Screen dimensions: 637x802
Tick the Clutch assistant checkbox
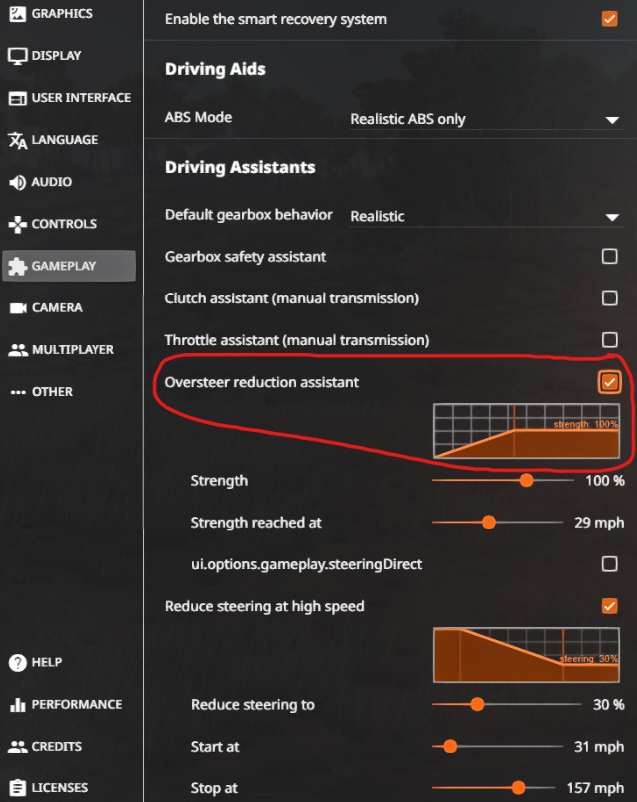point(609,298)
